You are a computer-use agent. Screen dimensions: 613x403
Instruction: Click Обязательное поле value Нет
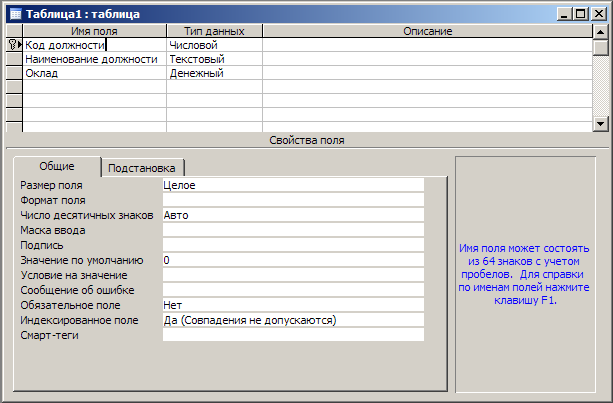click(x=293, y=305)
